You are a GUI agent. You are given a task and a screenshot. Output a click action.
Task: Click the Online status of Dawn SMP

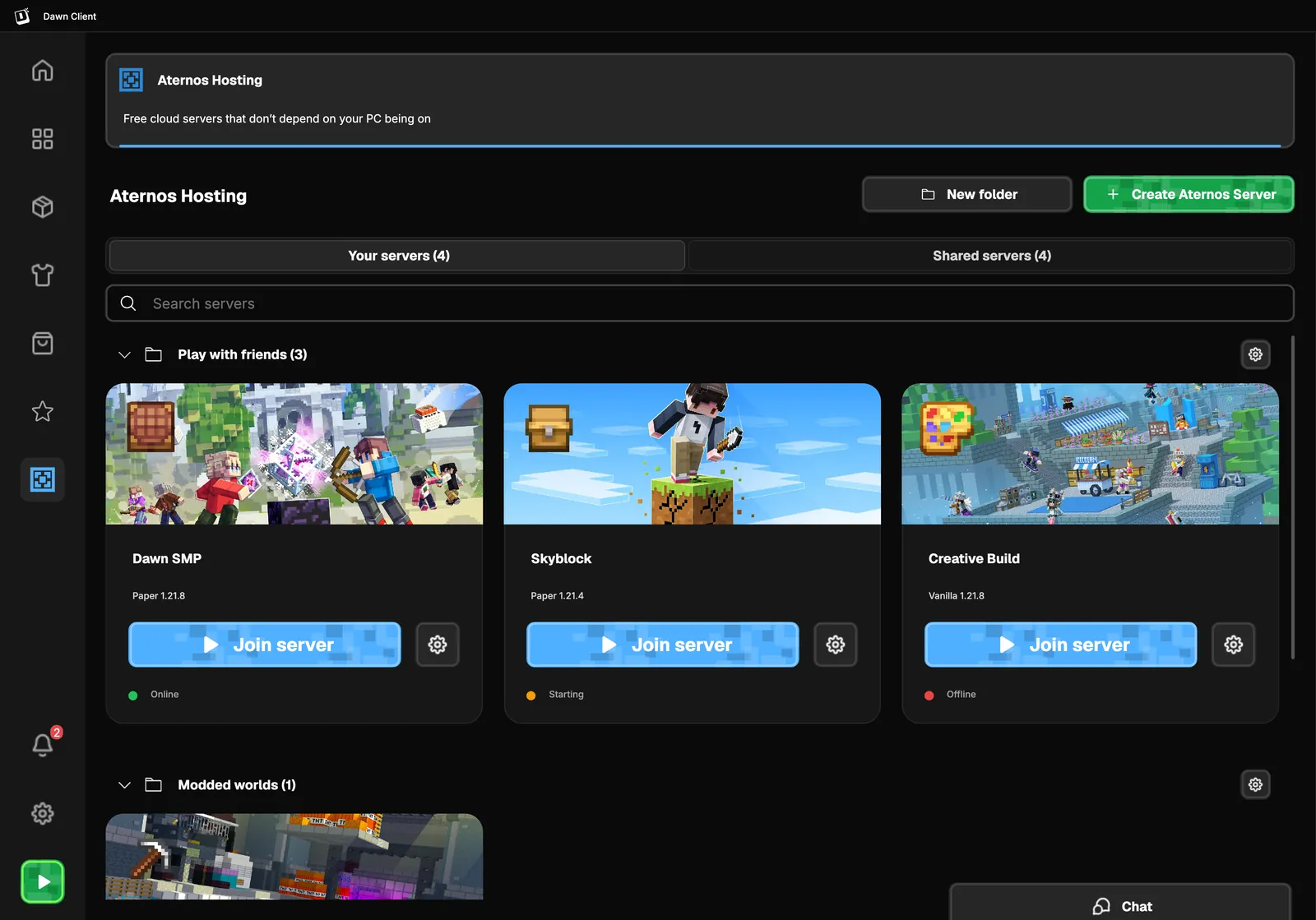(164, 695)
